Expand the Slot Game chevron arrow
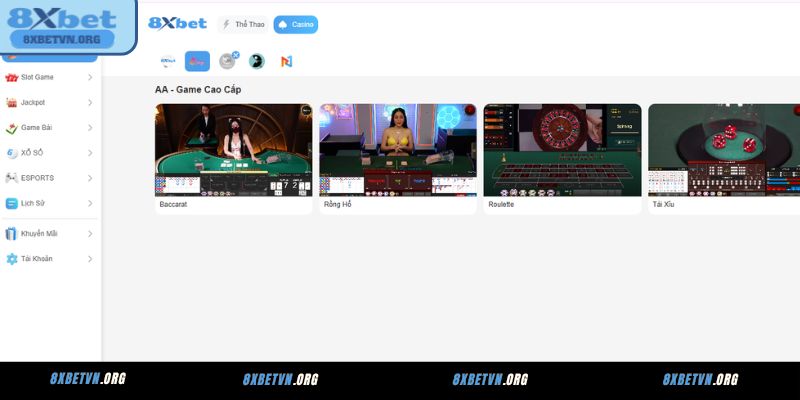Screen dimensions: 800x400 (x=90, y=77)
